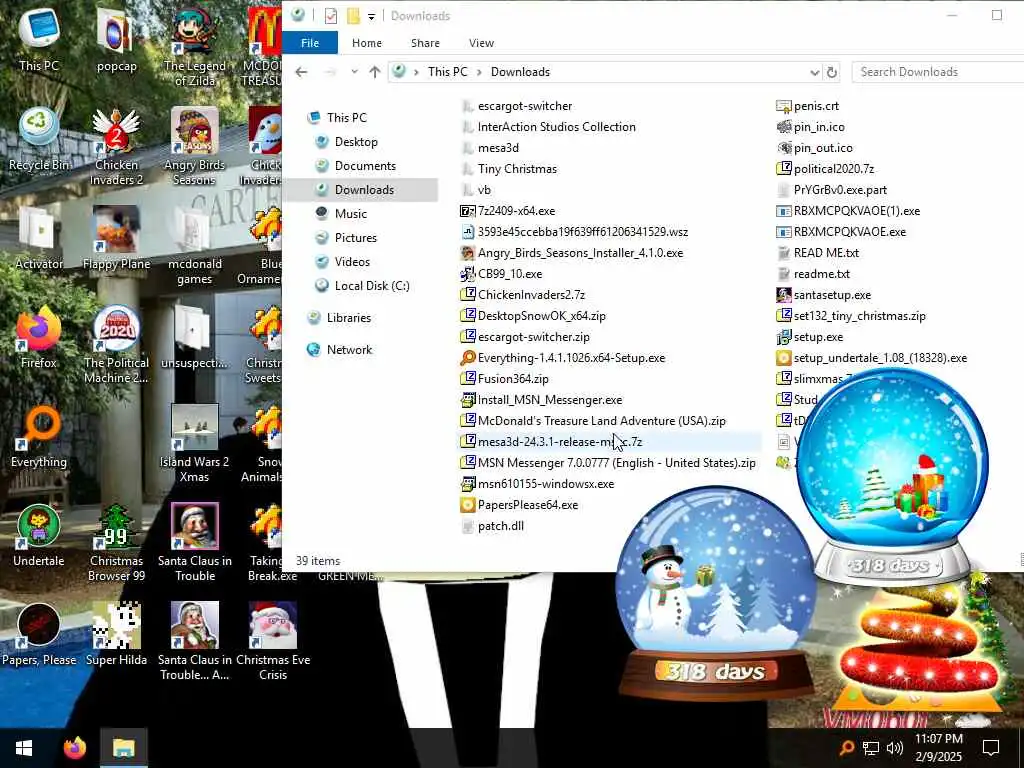The image size is (1024, 768).
Task: Click the Windows Start button
Action: (x=24, y=748)
